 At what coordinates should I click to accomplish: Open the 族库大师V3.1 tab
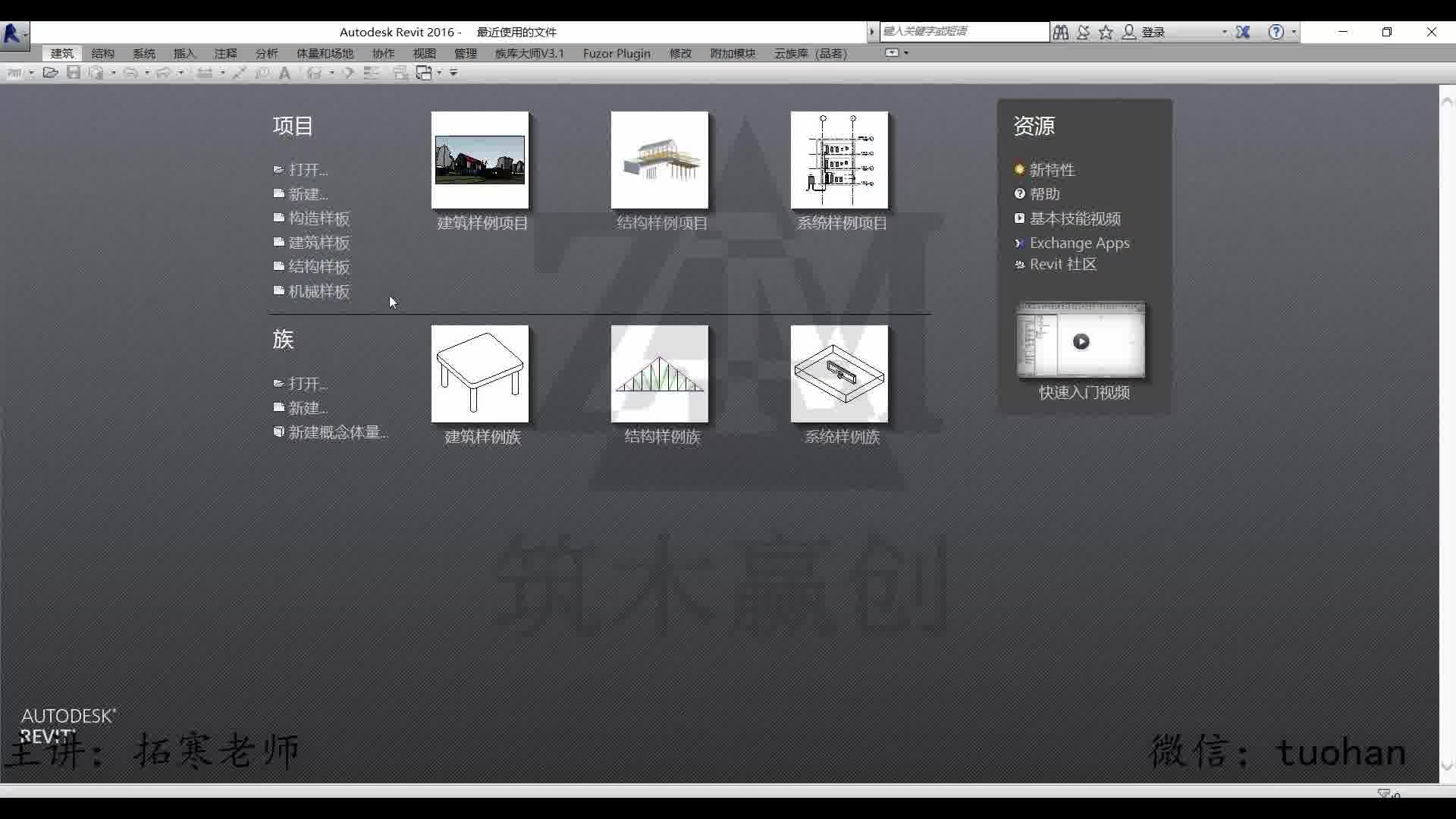click(529, 53)
